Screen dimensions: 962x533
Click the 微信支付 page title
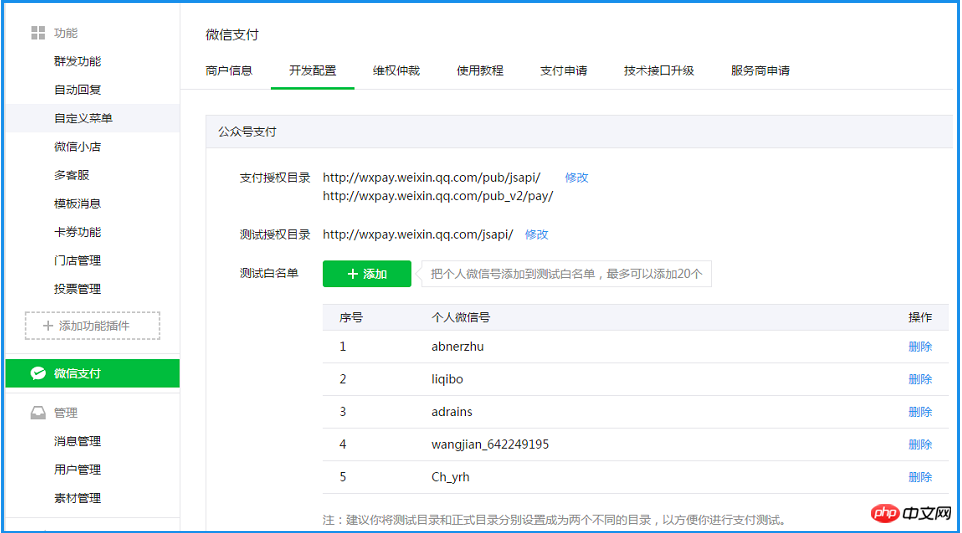point(232,34)
